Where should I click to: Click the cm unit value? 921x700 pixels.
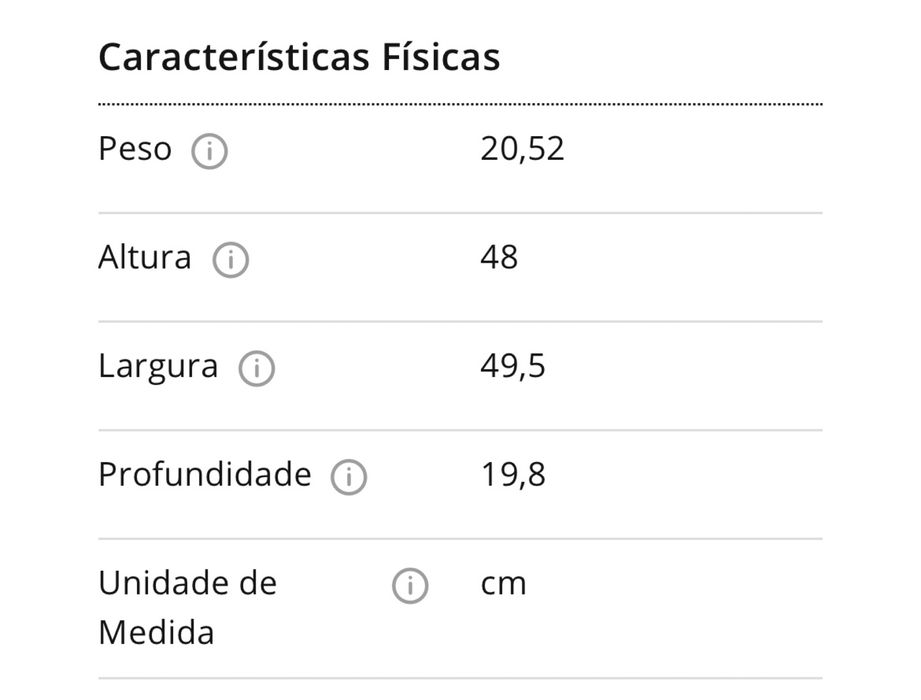click(503, 583)
